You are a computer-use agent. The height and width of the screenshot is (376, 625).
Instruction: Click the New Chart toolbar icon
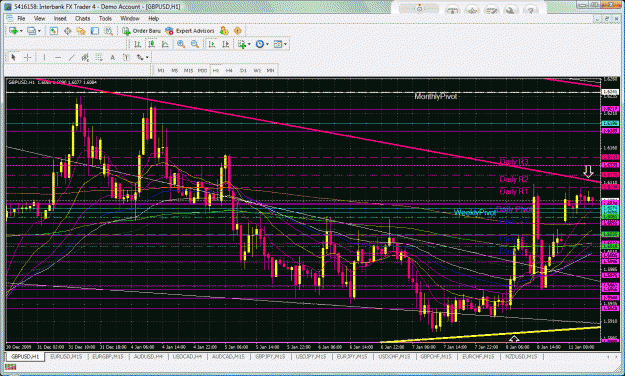tap(13, 31)
